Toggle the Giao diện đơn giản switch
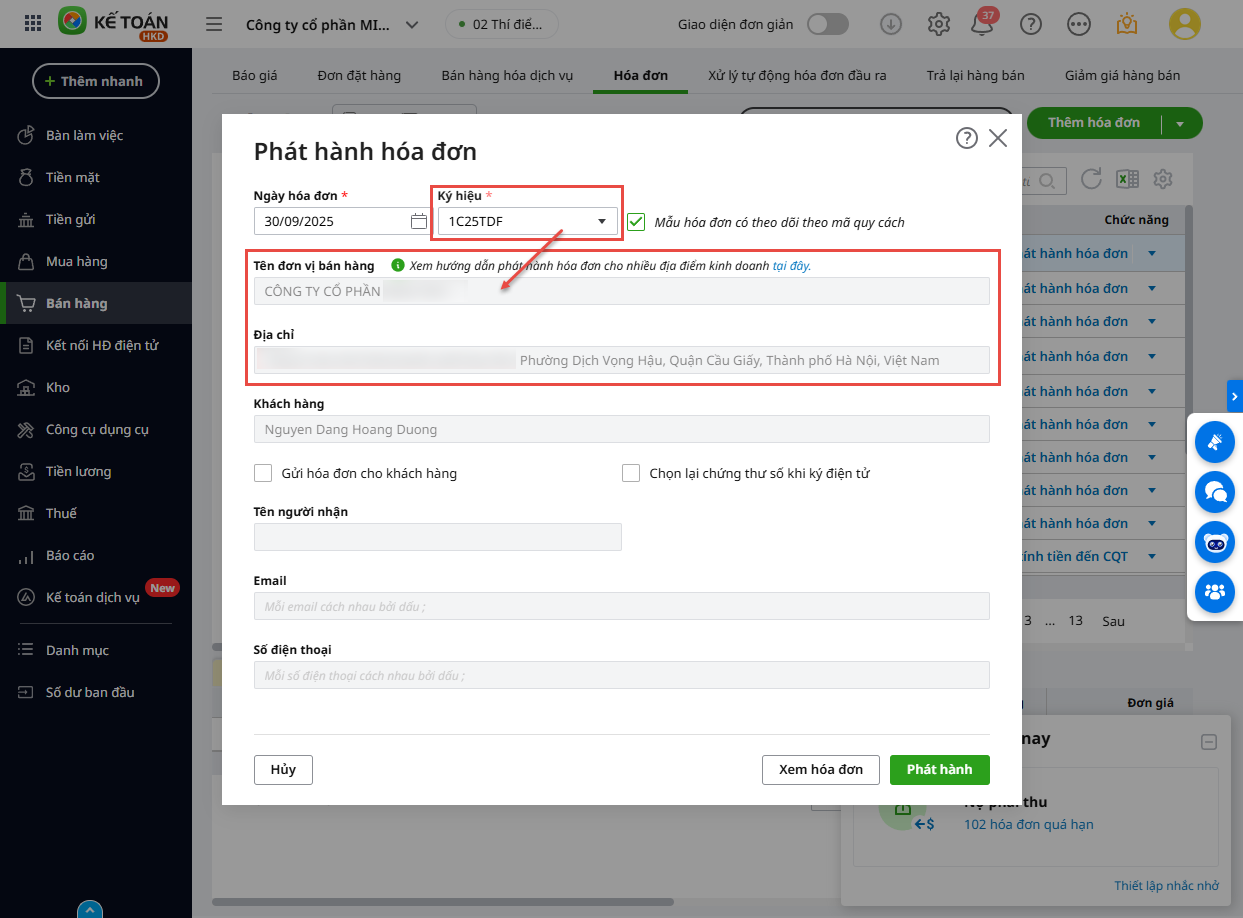The width and height of the screenshot is (1243, 918). tap(827, 25)
